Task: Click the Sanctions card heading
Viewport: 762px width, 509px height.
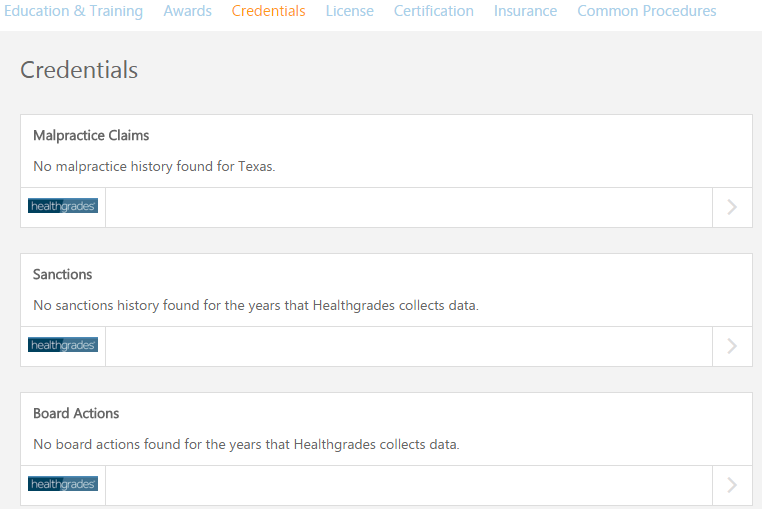Action: 62,274
